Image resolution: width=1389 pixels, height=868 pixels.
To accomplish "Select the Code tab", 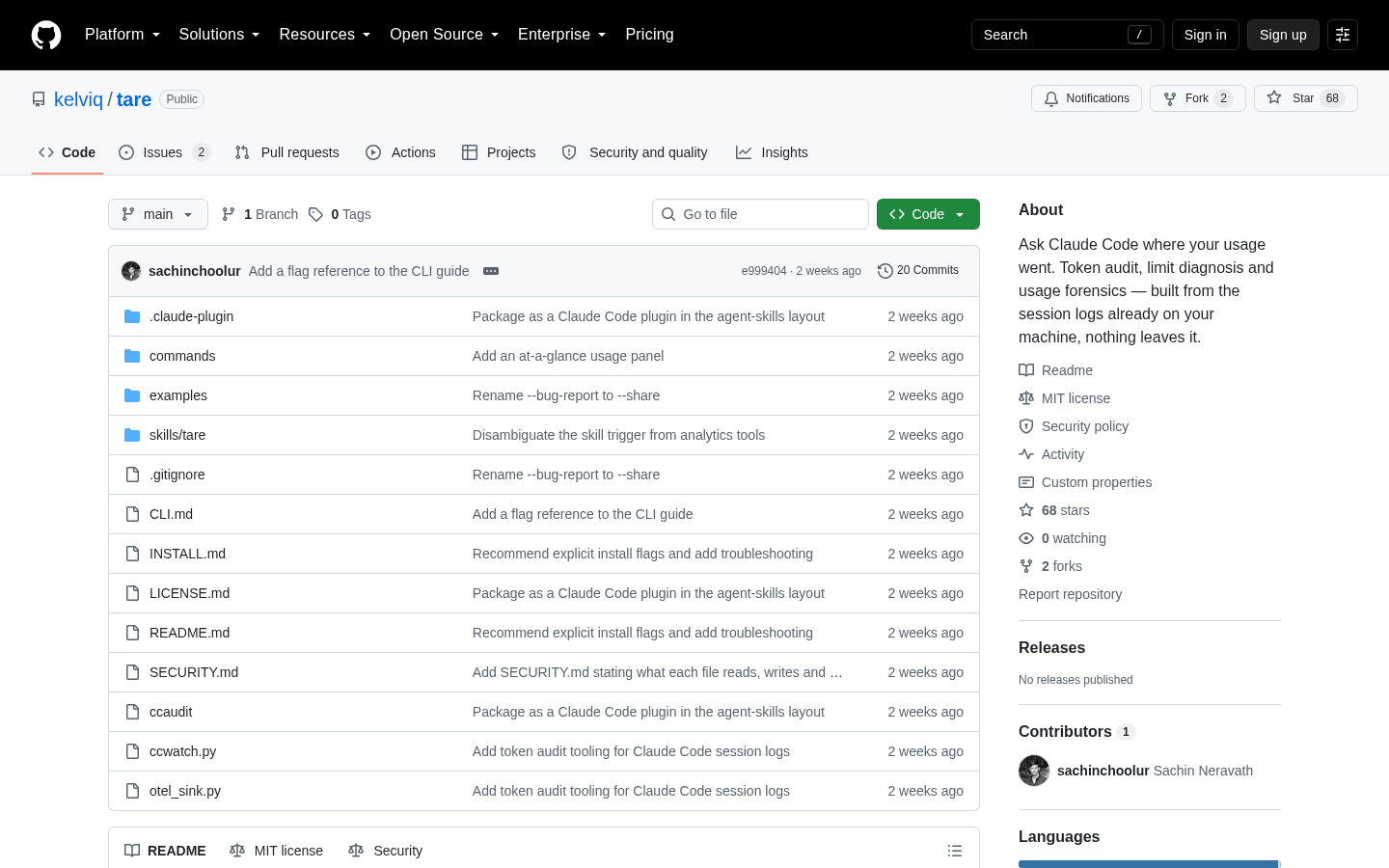I will pos(68,152).
